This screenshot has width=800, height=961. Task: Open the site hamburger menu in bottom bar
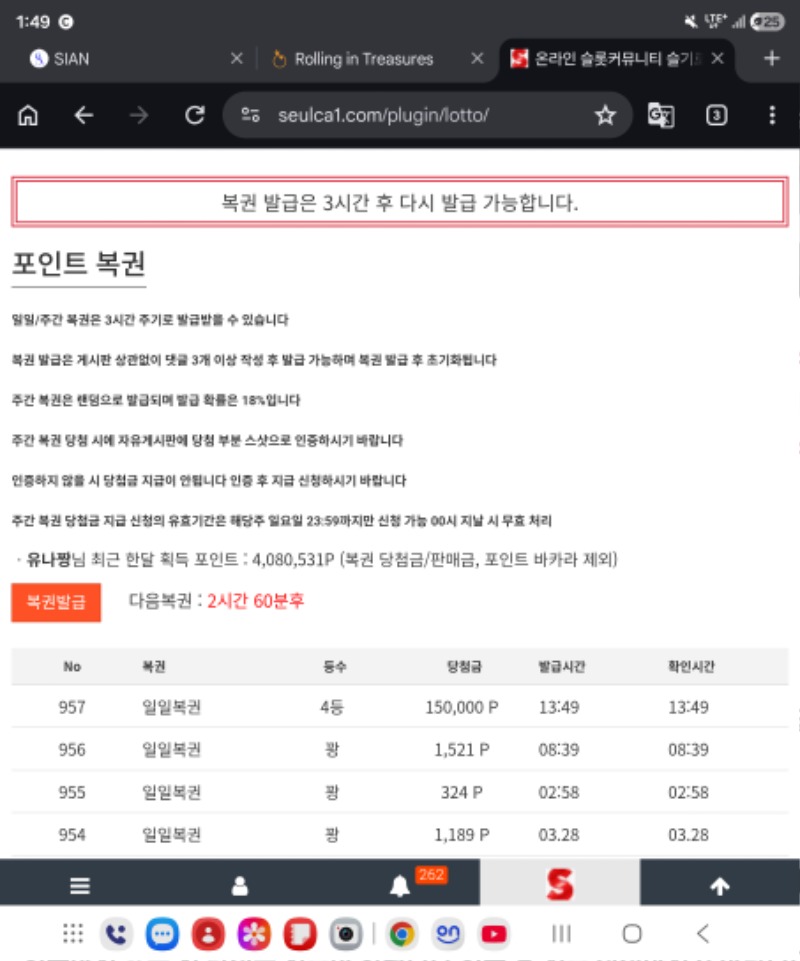(80, 886)
